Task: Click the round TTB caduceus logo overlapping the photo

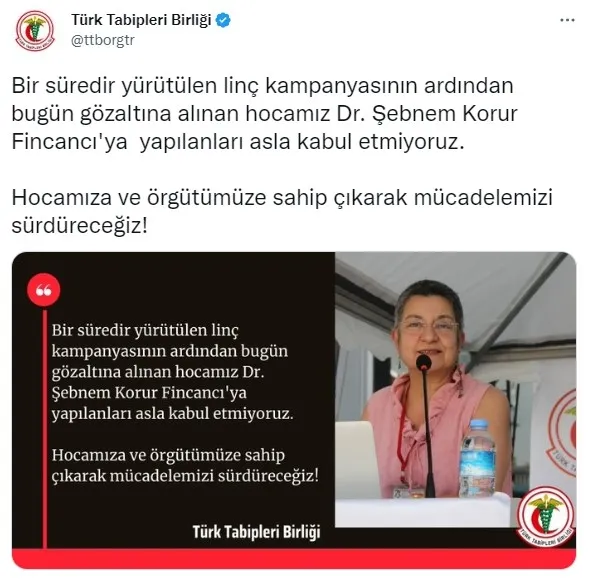Action: click(545, 517)
